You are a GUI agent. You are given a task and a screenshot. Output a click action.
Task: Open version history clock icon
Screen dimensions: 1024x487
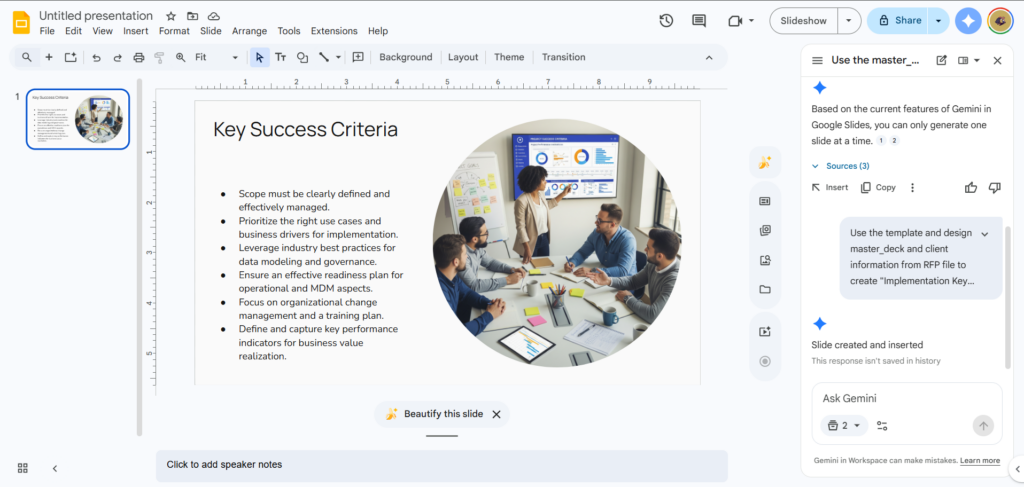click(x=667, y=21)
